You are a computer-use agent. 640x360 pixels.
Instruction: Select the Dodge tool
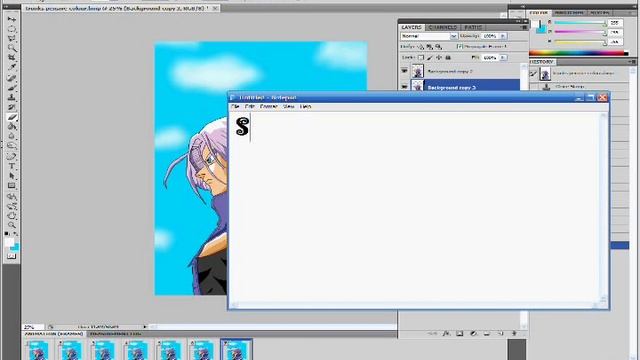[12, 146]
